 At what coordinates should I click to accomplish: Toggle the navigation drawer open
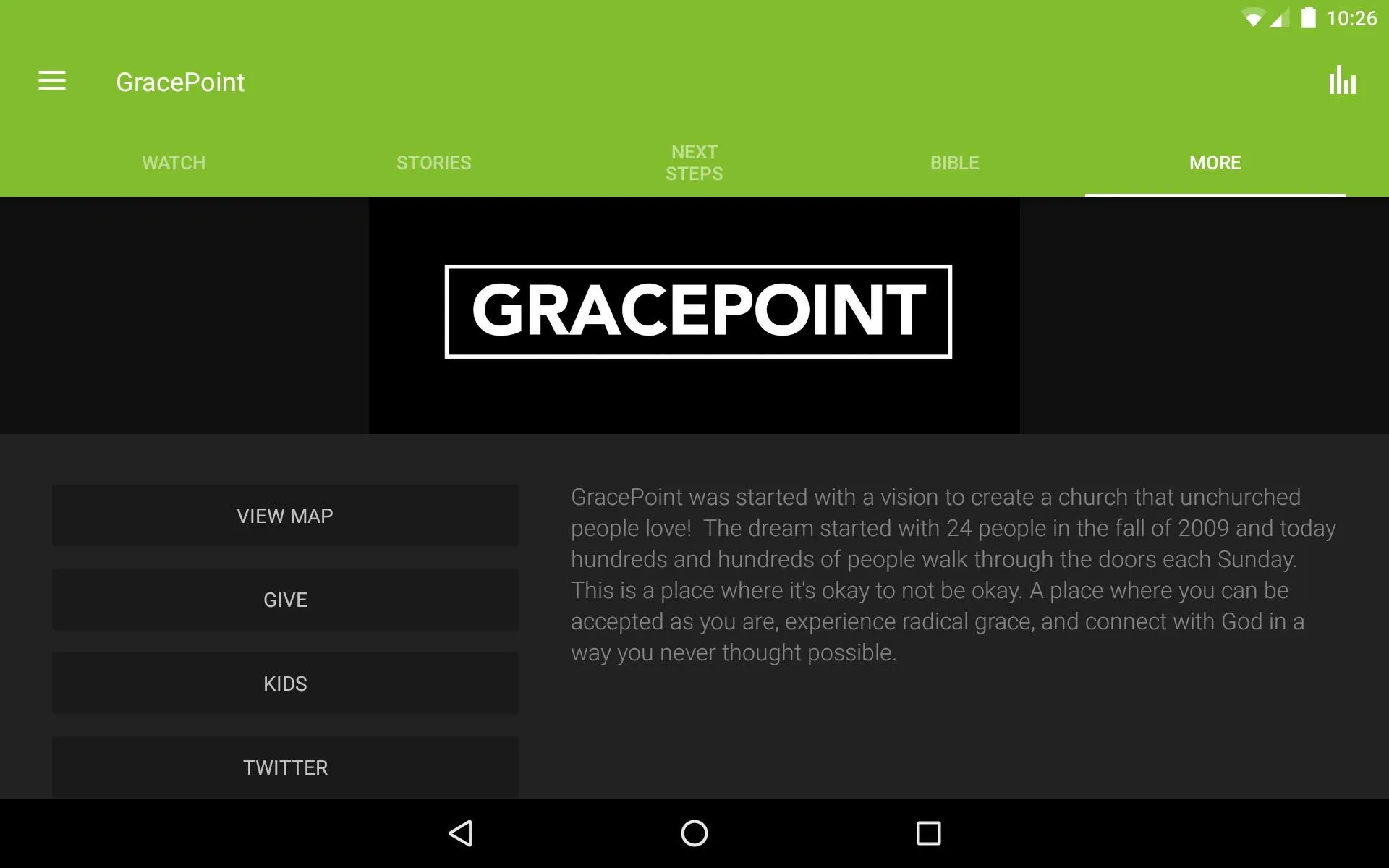click(x=51, y=82)
